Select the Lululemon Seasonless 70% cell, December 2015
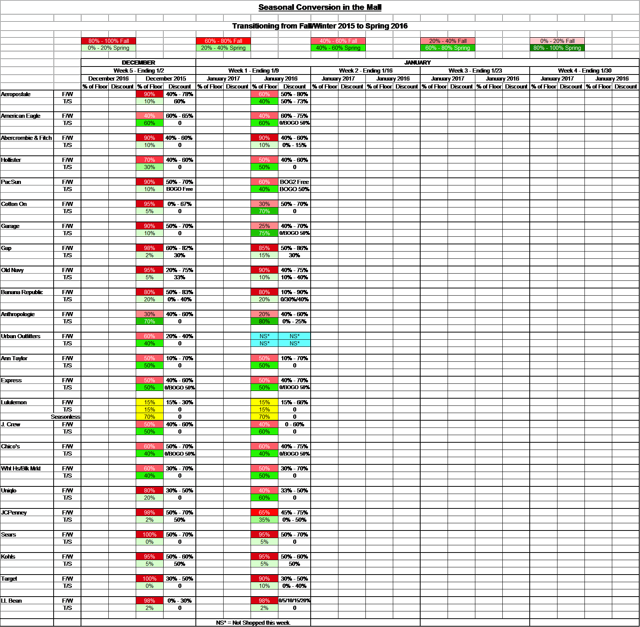 click(x=149, y=417)
